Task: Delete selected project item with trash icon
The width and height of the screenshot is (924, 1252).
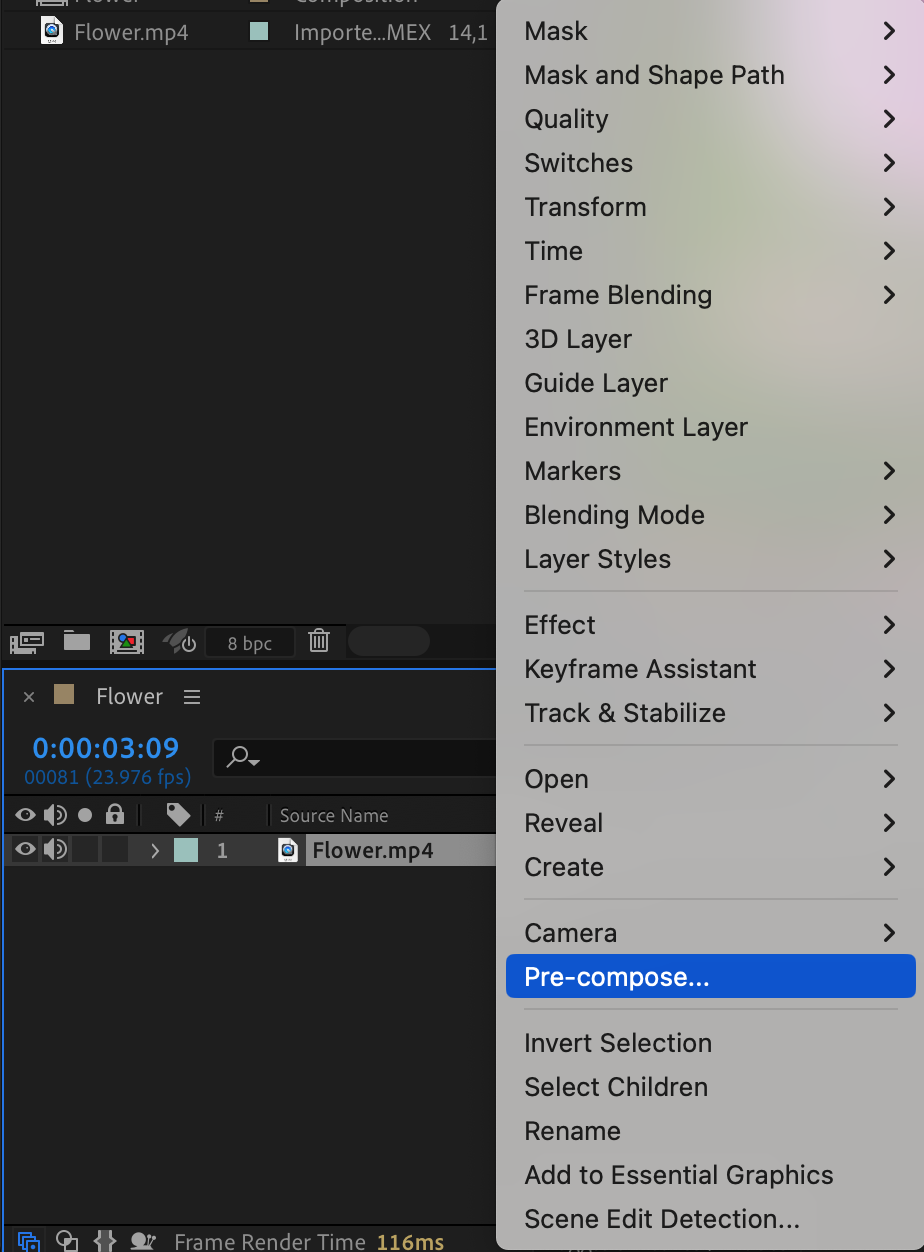Action: pyautogui.click(x=319, y=641)
